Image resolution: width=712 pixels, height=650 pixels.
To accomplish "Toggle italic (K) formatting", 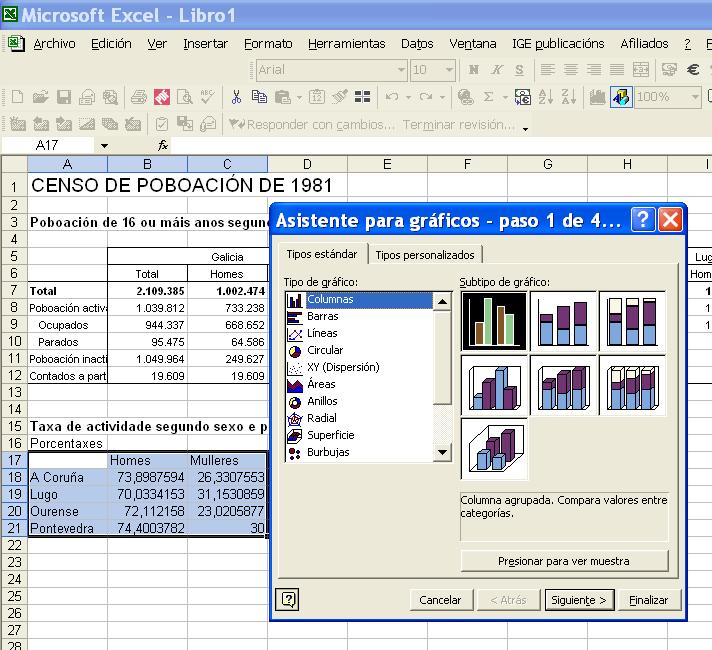I will click(x=497, y=69).
